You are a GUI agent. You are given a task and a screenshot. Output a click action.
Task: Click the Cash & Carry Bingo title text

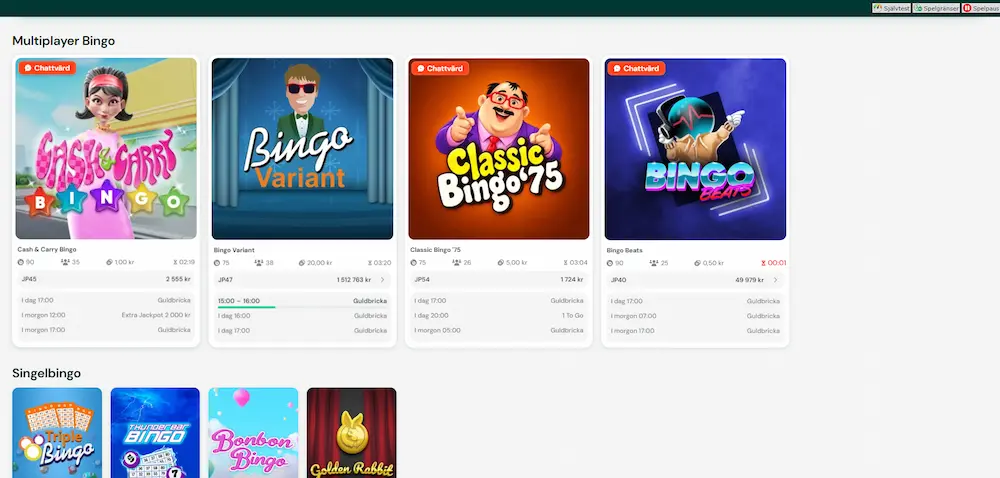tap(47, 249)
